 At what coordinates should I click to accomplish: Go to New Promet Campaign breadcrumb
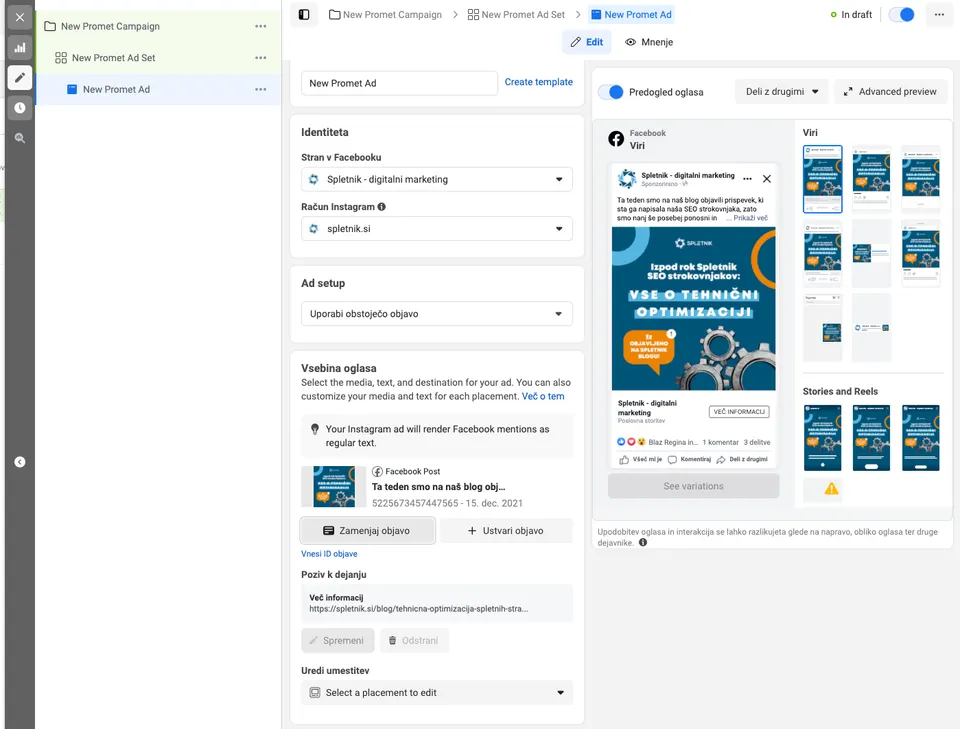385,15
